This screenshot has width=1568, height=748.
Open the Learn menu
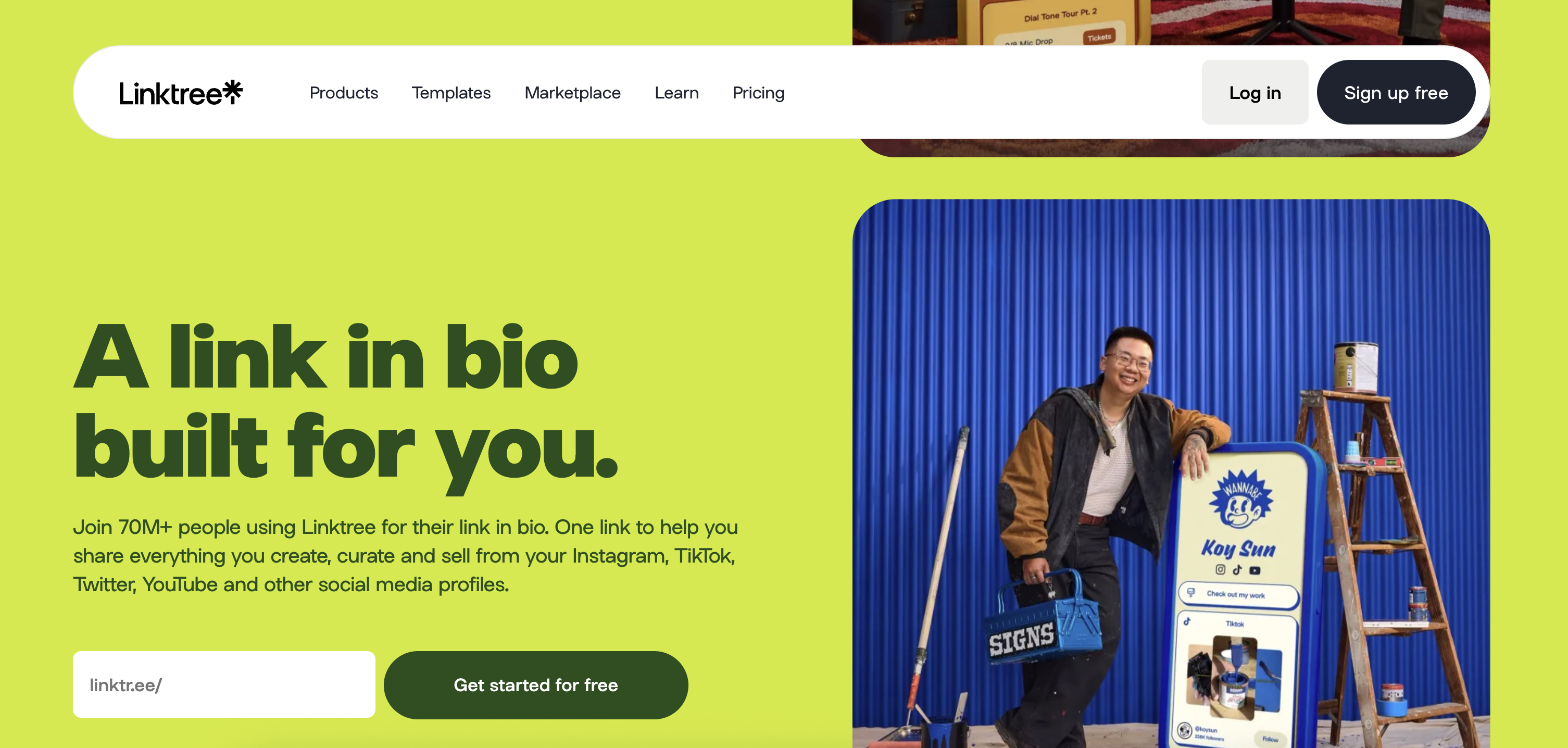click(x=676, y=93)
